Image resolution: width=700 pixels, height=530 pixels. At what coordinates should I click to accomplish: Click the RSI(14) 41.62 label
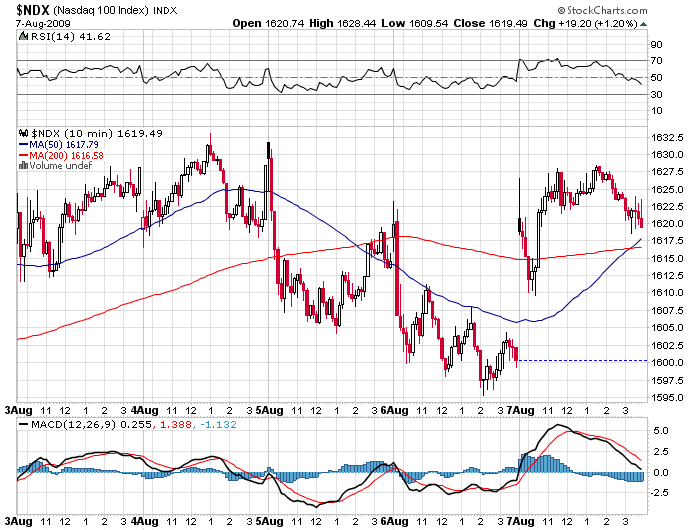pyautogui.click(x=70, y=37)
